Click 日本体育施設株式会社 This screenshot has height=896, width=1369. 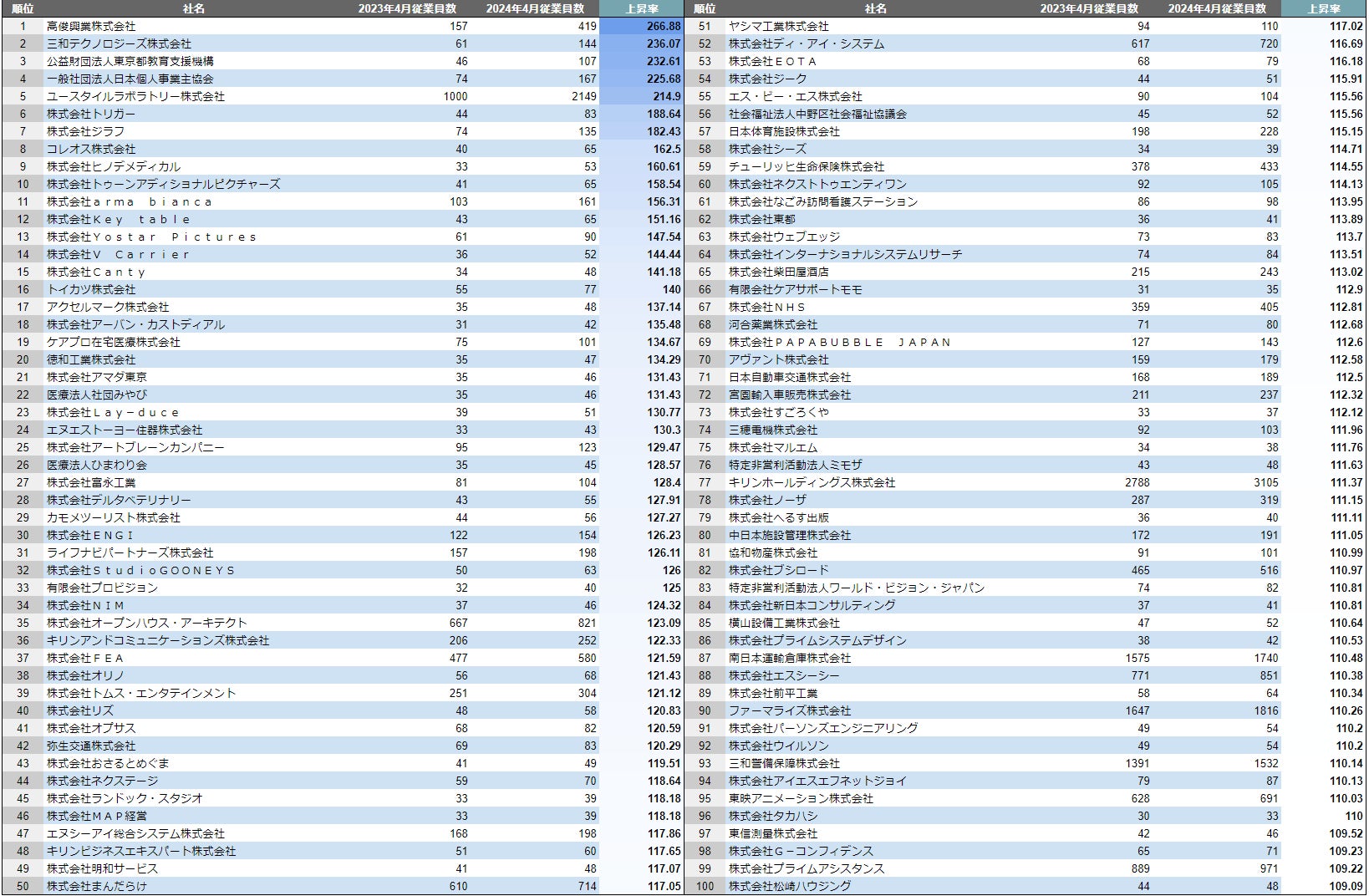click(784, 131)
